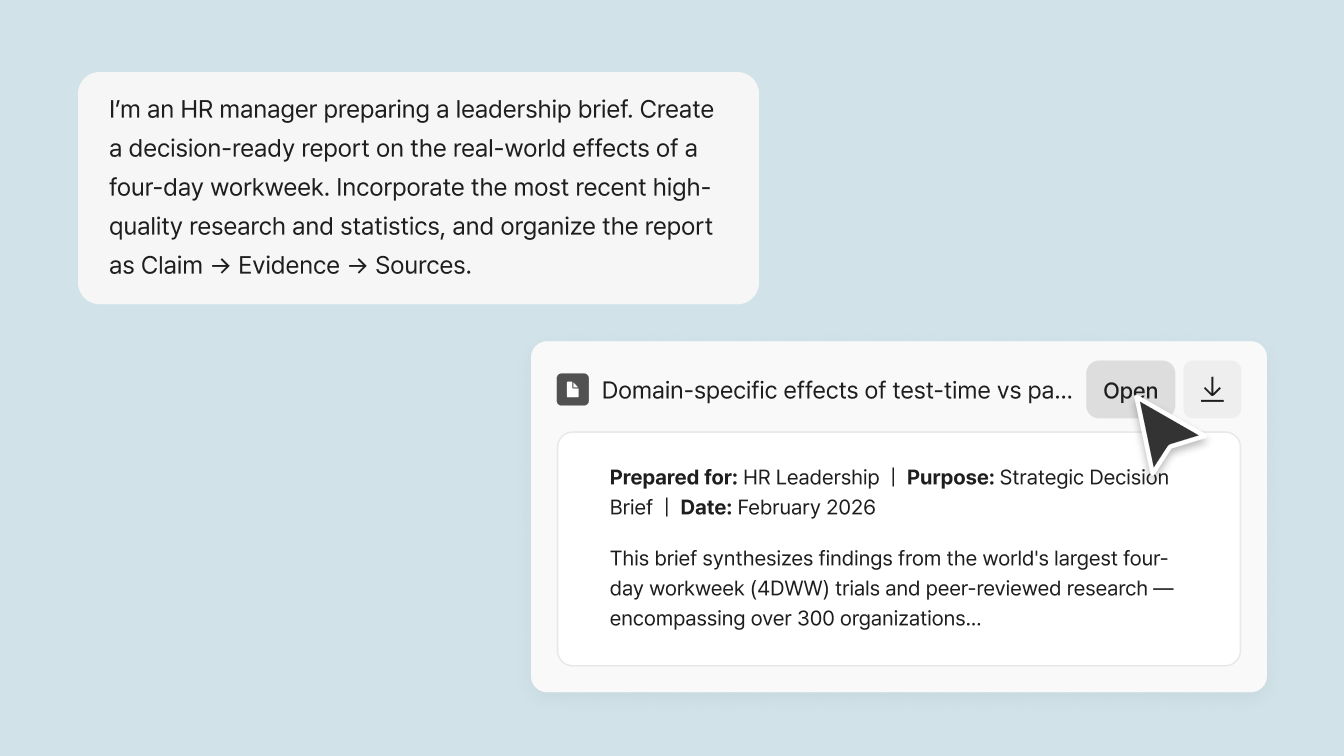This screenshot has height=756, width=1344.
Task: Click the 'quality research and statistics' prompt line
Action: tap(275, 226)
